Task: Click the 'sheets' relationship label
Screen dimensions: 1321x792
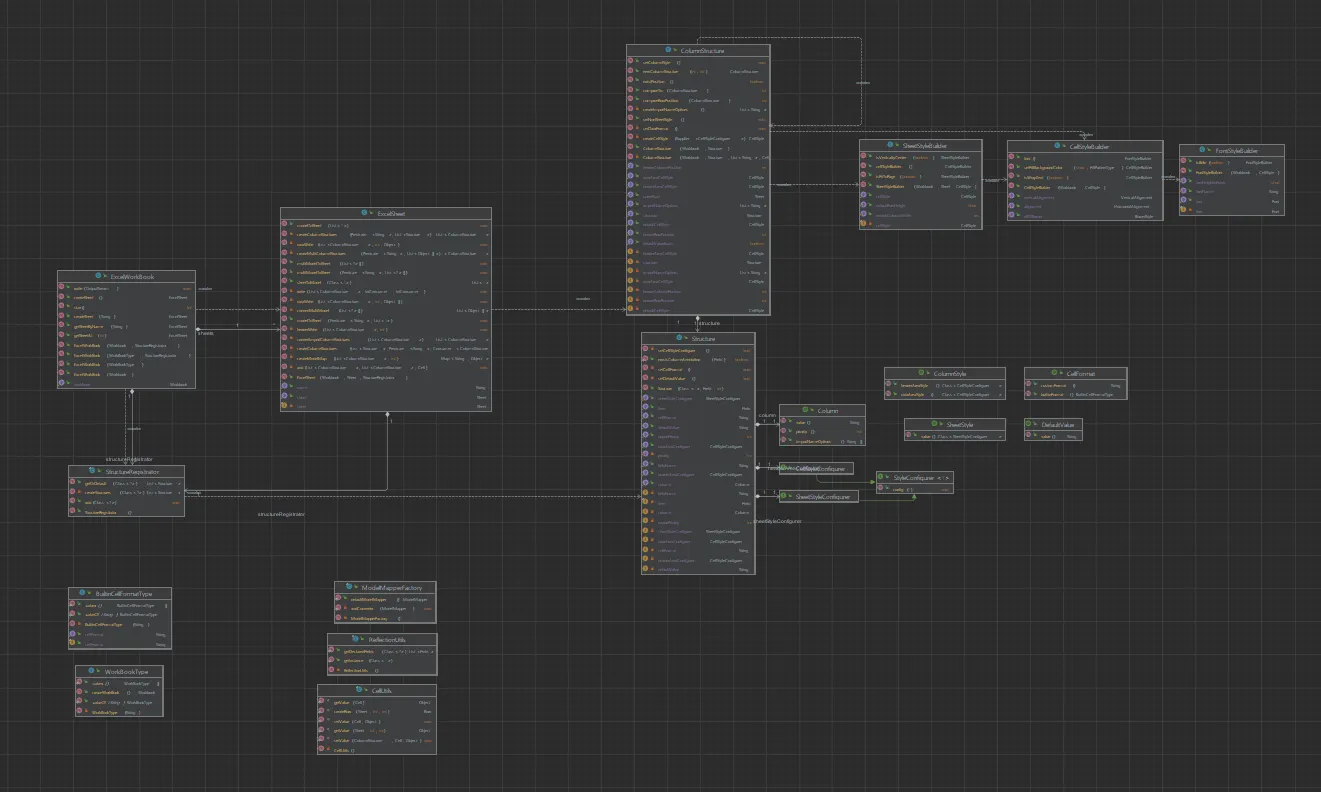Action: click(205, 332)
